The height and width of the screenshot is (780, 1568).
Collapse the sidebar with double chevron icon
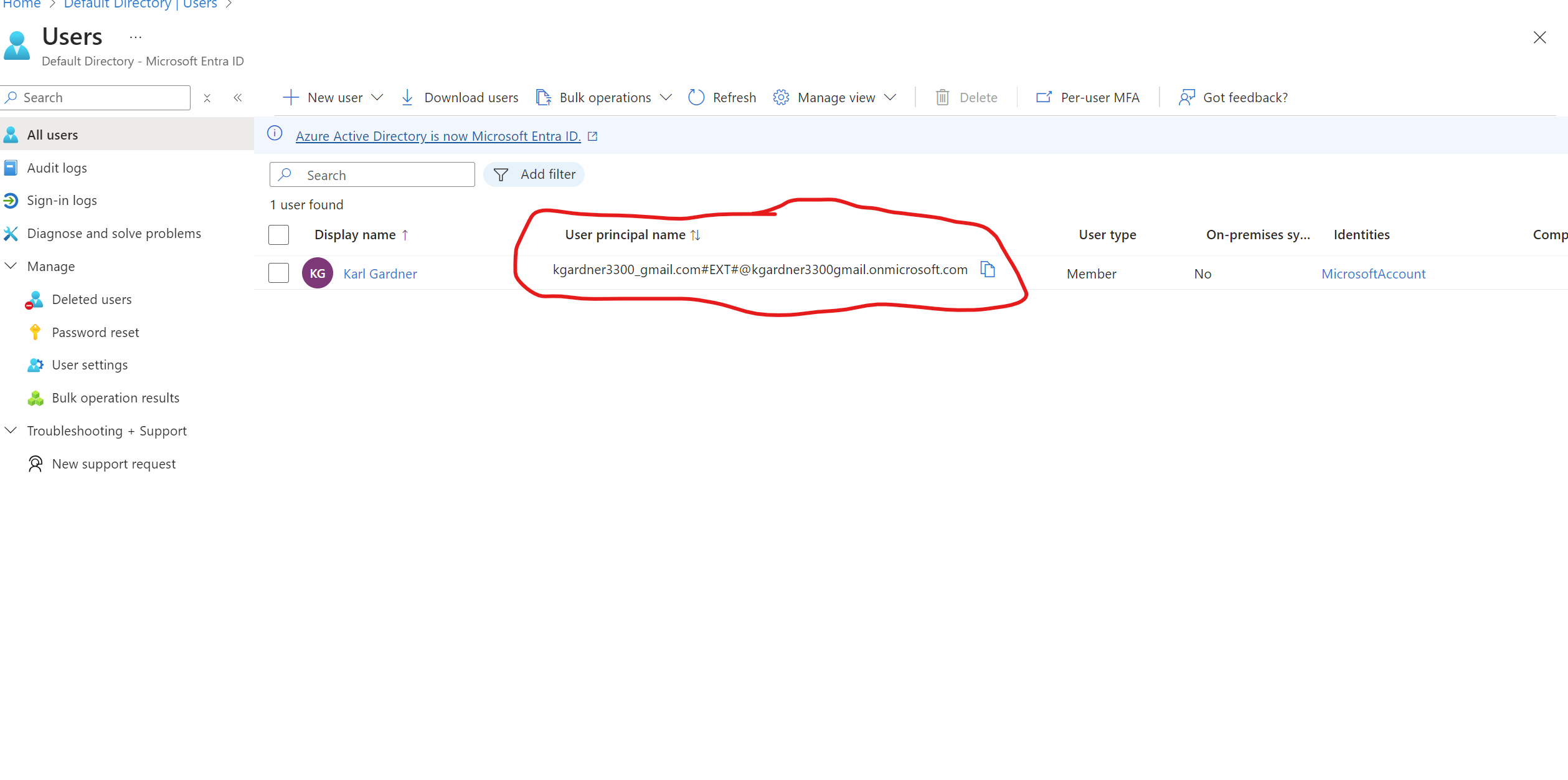coord(238,98)
